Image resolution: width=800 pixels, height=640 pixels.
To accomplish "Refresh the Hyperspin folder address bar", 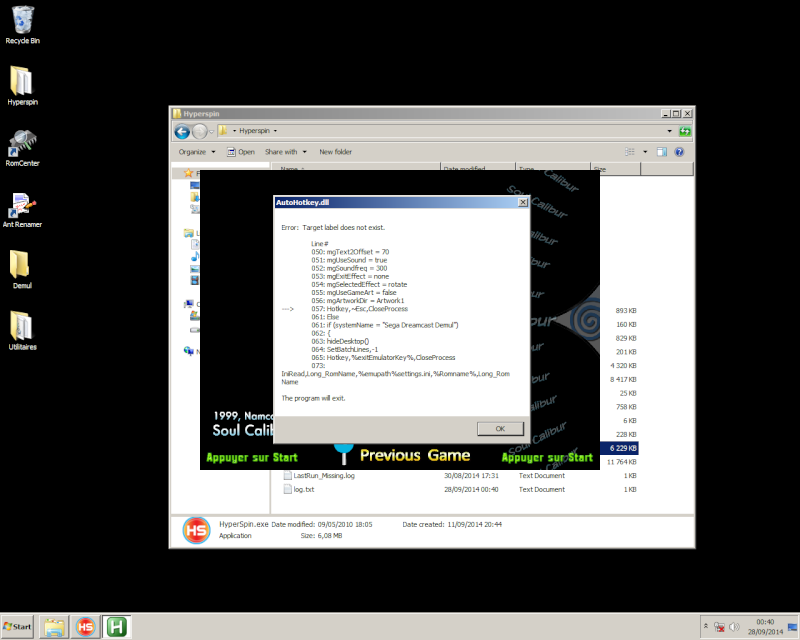I will click(x=685, y=131).
